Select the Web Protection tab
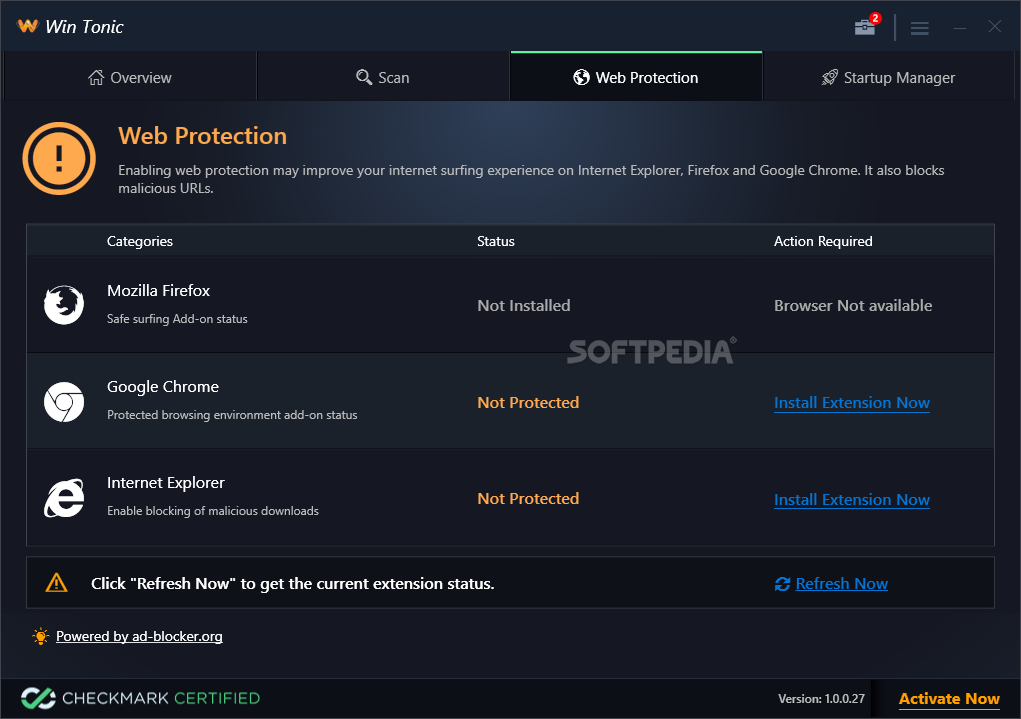Viewport: 1021px width, 719px height. (x=636, y=77)
